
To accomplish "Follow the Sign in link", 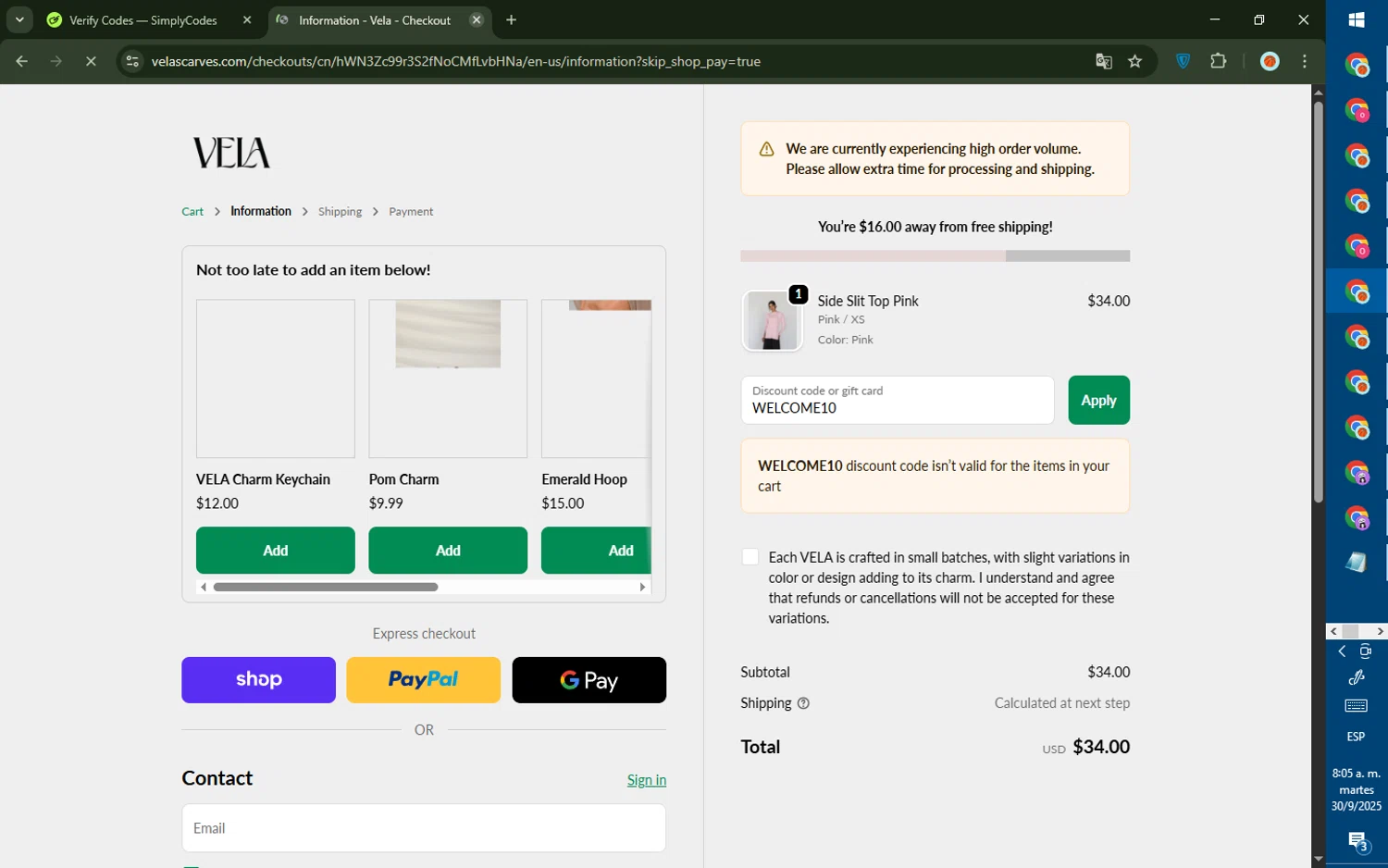I will tap(647, 780).
